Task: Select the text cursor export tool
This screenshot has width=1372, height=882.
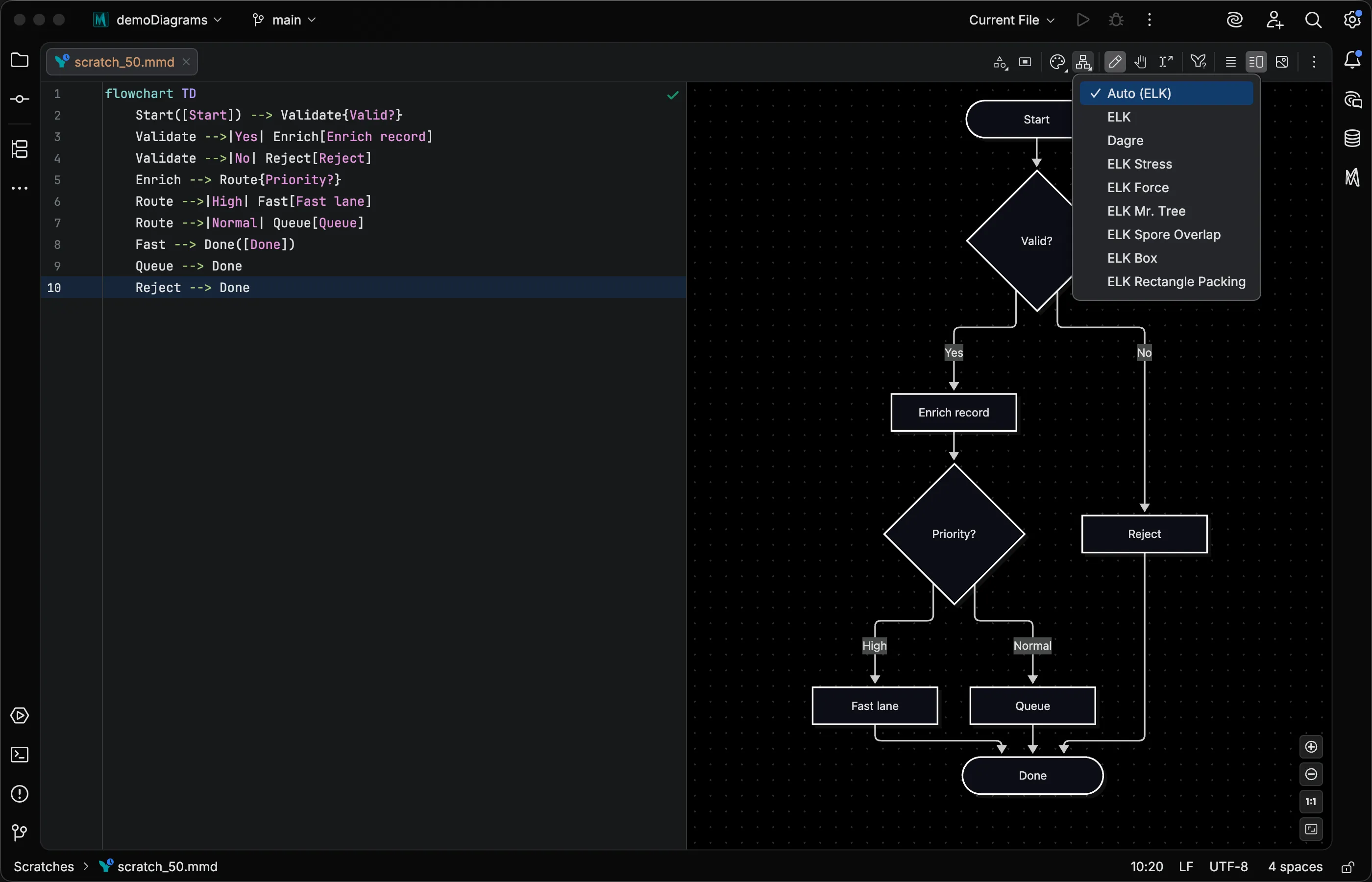Action: [x=1166, y=62]
